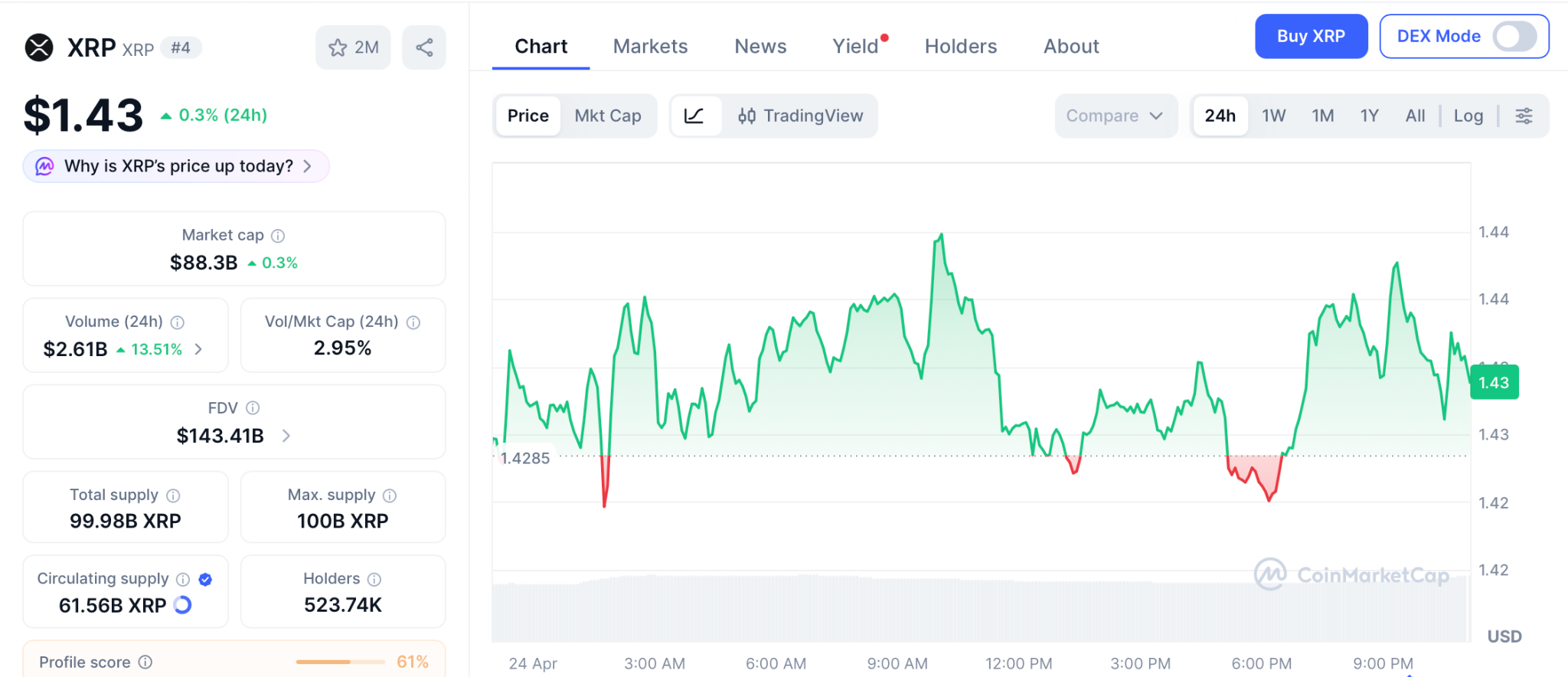Click the FDV info icon
This screenshot has width=1568, height=677.
tap(253, 408)
